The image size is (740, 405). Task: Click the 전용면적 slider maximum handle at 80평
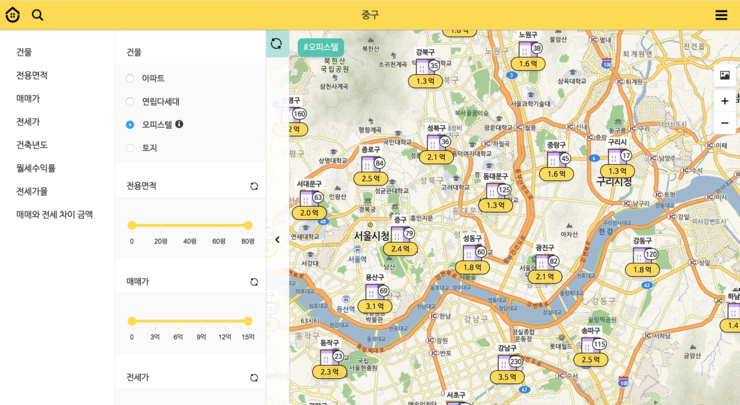[x=248, y=226]
